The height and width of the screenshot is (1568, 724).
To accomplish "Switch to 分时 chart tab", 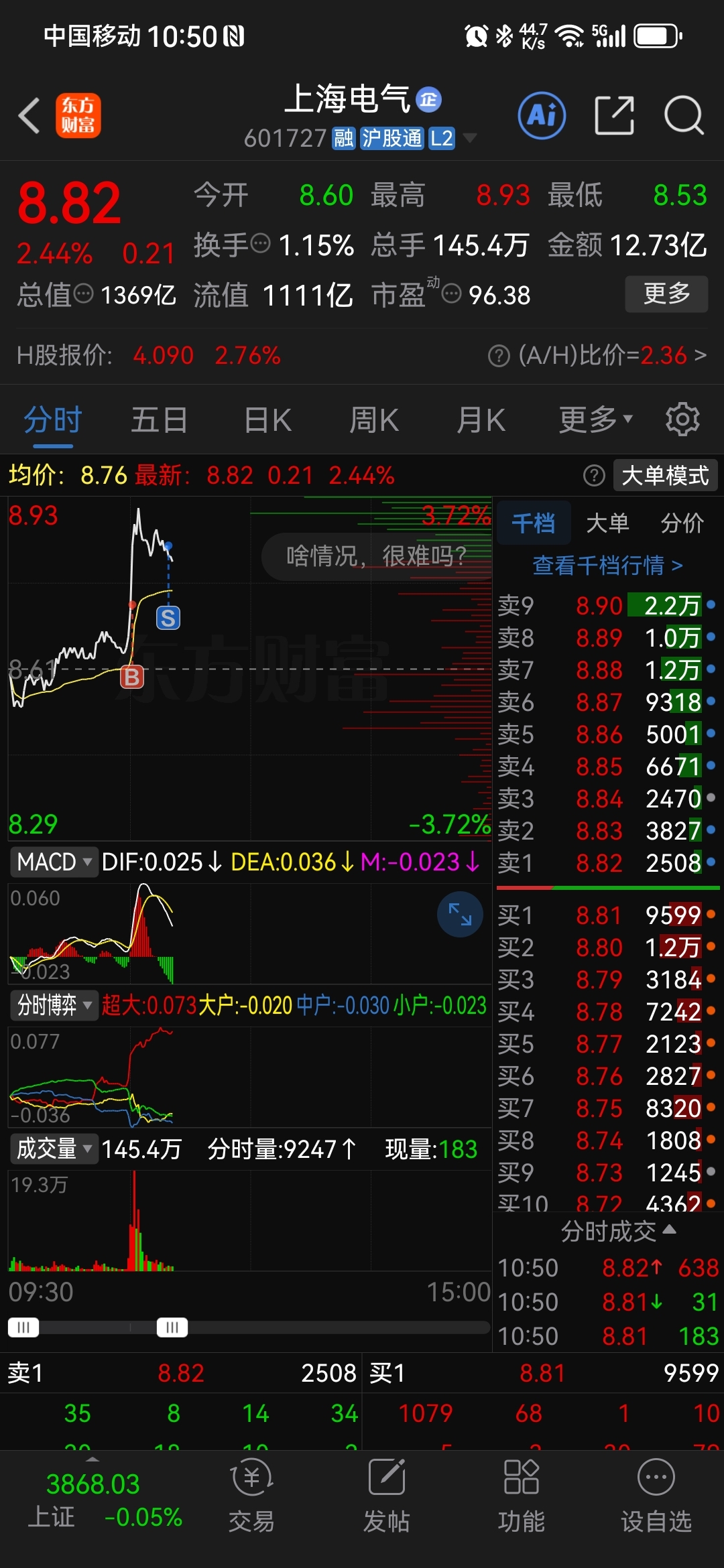I will 53,421.
